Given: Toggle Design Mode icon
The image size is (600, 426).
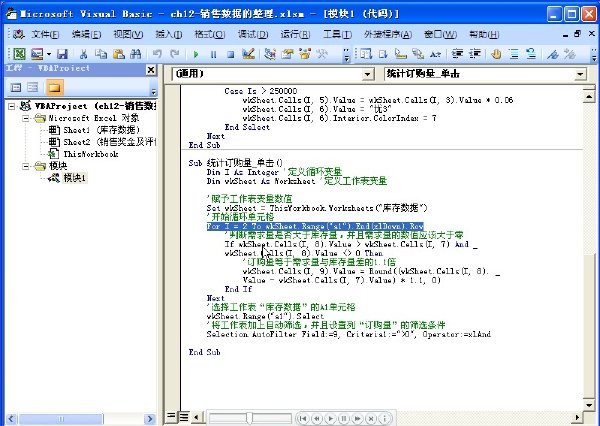Looking at the screenshot, I should [x=248, y=54].
